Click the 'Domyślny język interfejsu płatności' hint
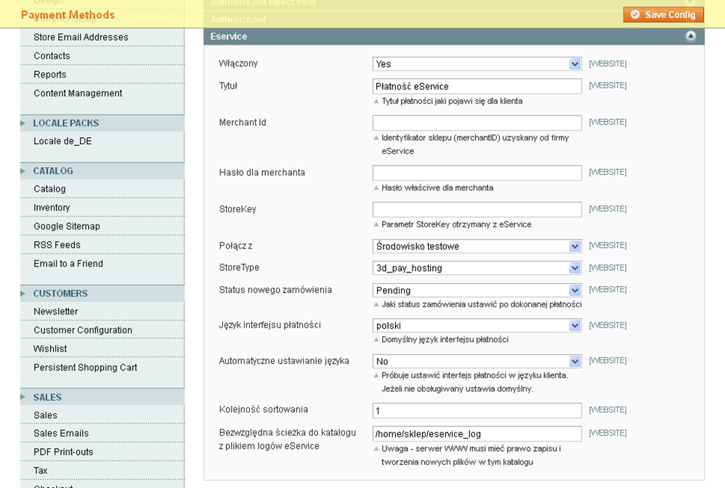Screen dimensions: 725x488 pos(445,340)
